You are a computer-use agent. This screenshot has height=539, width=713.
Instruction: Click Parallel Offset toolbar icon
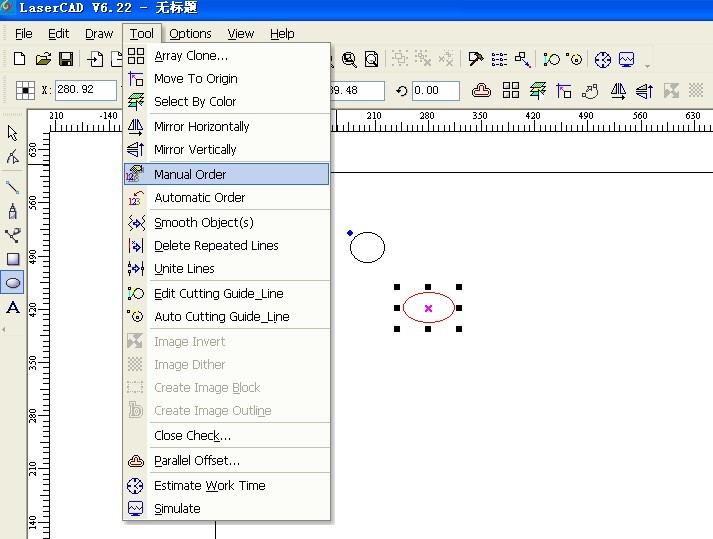pyautogui.click(x=481, y=91)
